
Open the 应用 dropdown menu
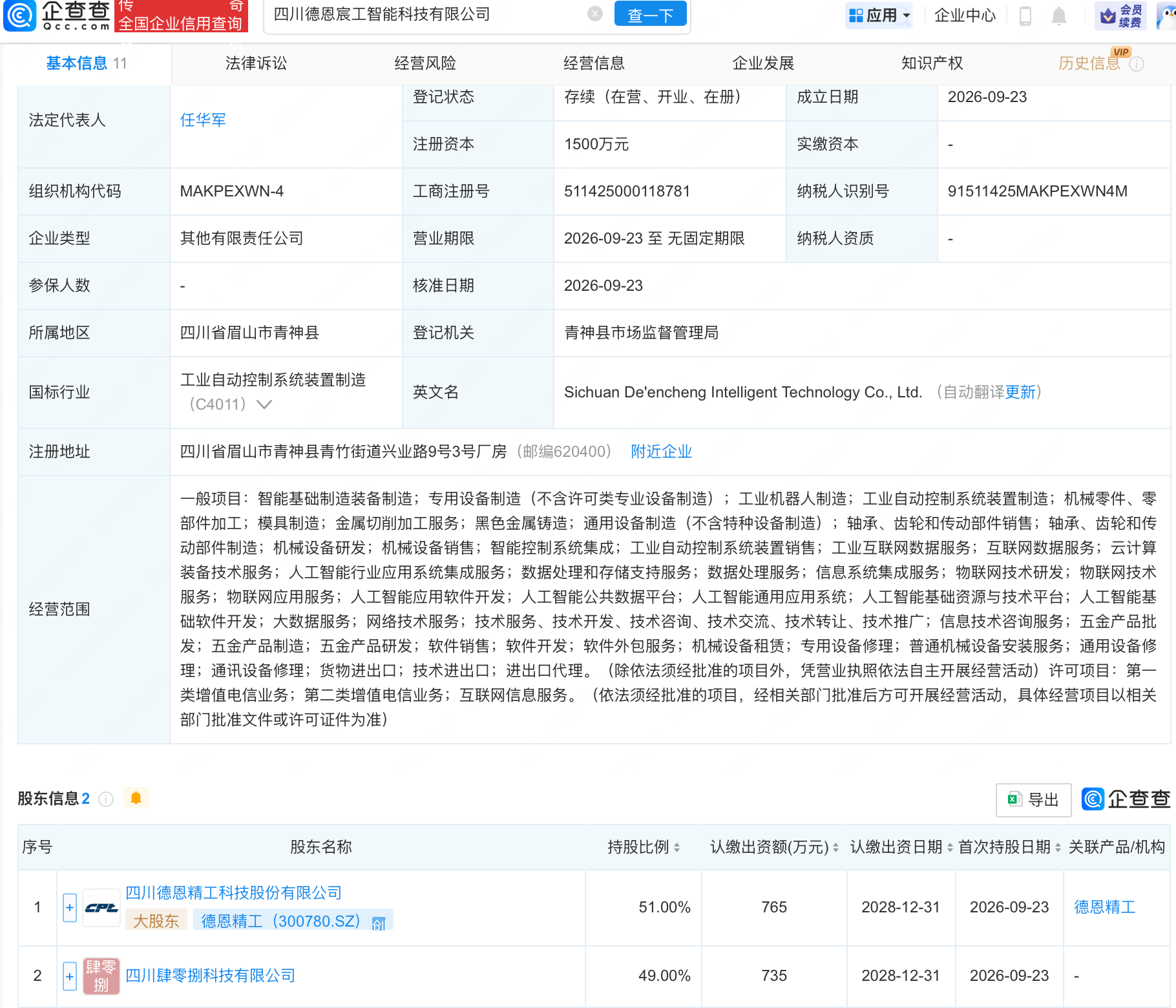879,16
